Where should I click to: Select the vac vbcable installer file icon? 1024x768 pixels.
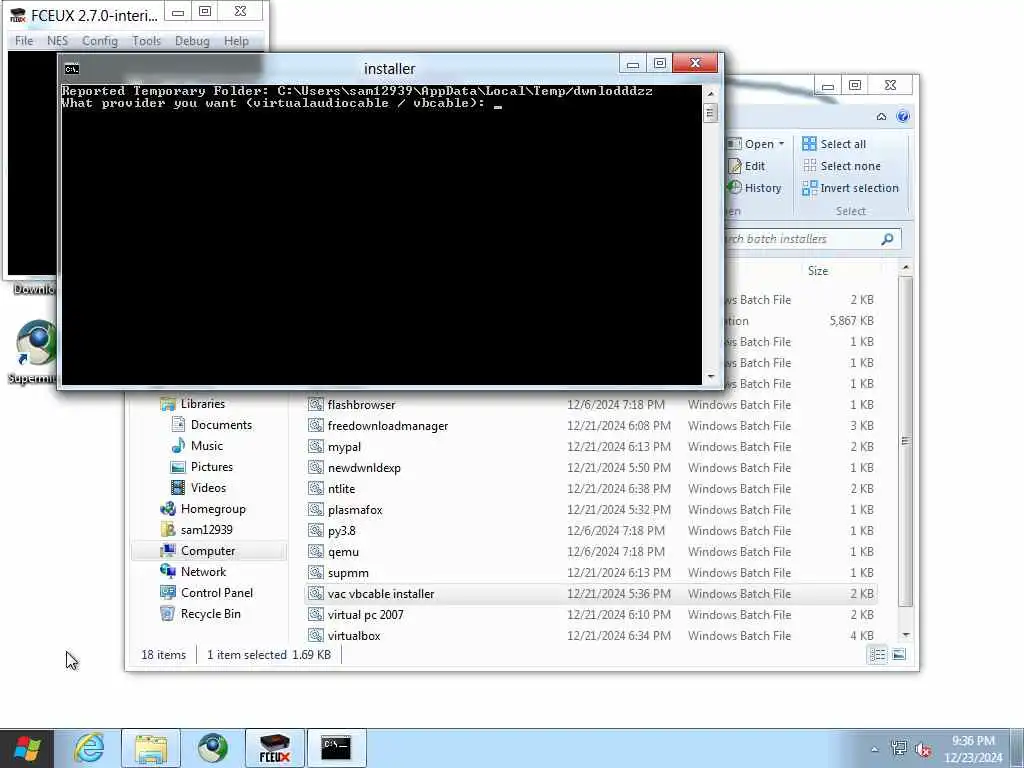316,594
